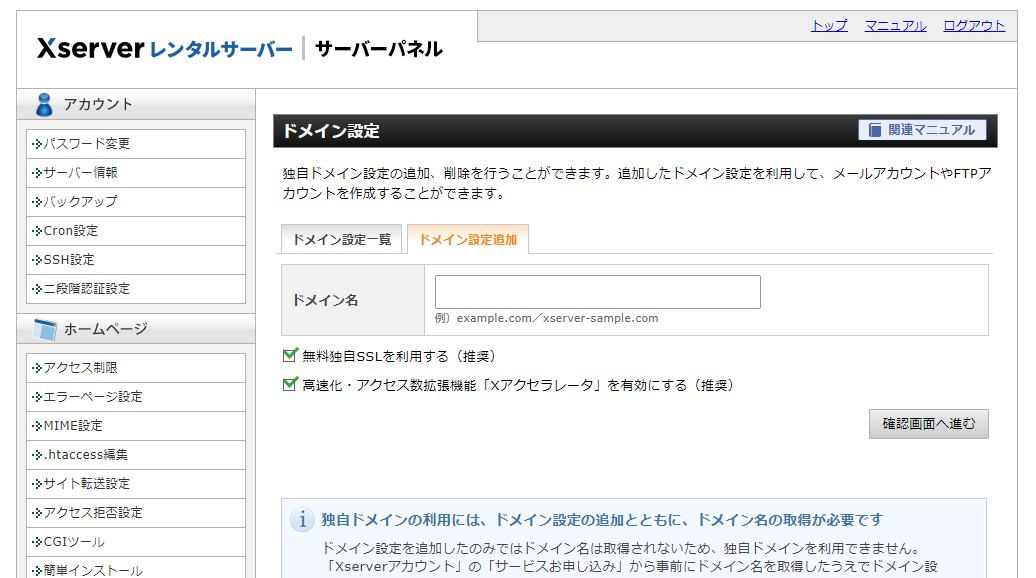Click inside the ドメイン名 input field
This screenshot has width=1036, height=578.
coord(596,290)
